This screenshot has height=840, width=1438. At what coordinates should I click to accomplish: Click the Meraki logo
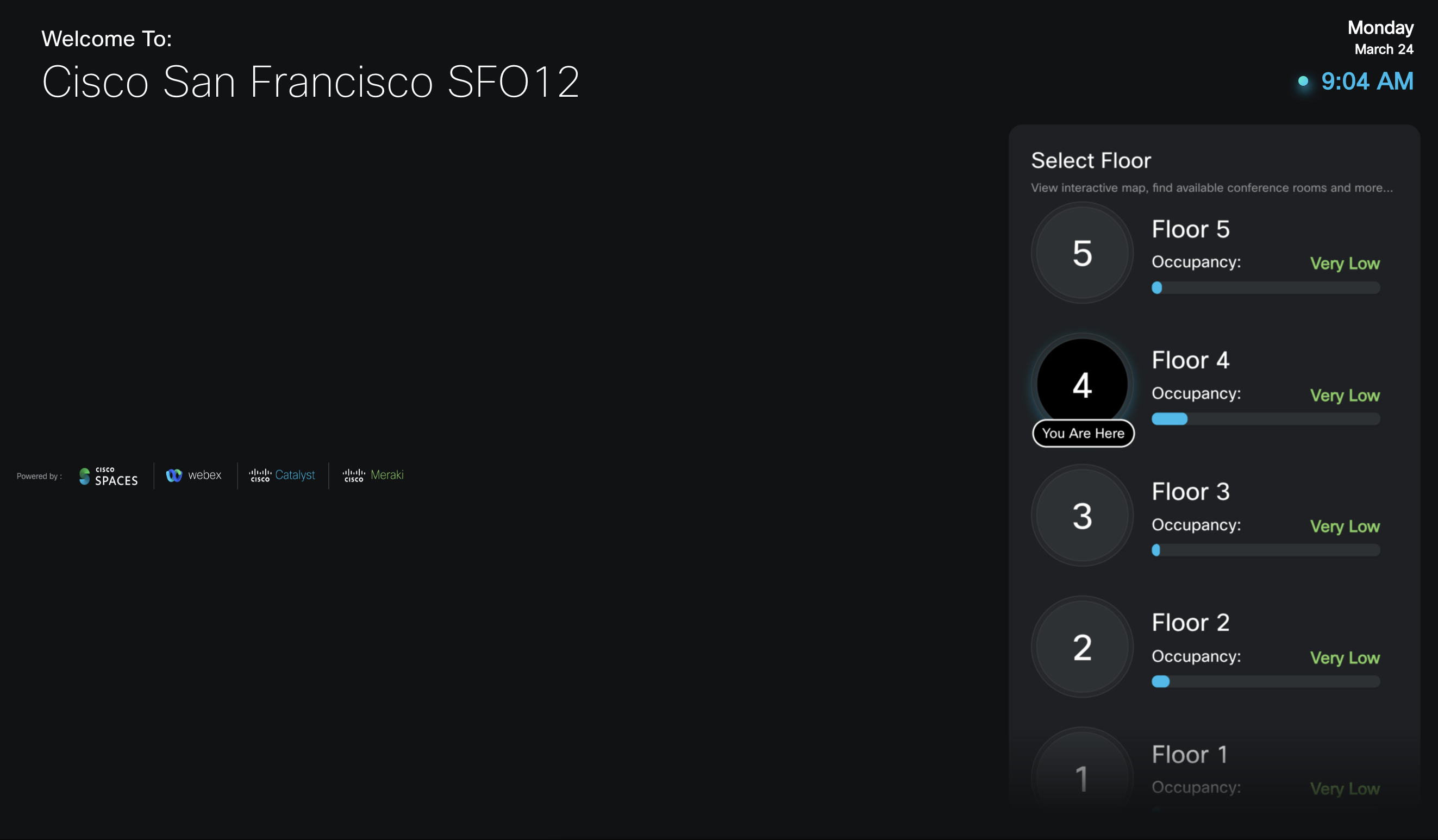click(x=373, y=475)
